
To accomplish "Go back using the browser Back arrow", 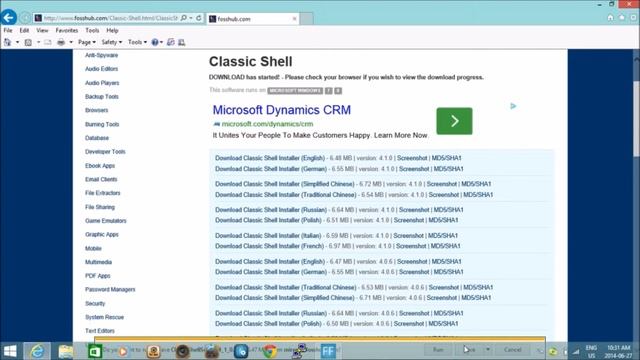I will [x=9, y=18].
